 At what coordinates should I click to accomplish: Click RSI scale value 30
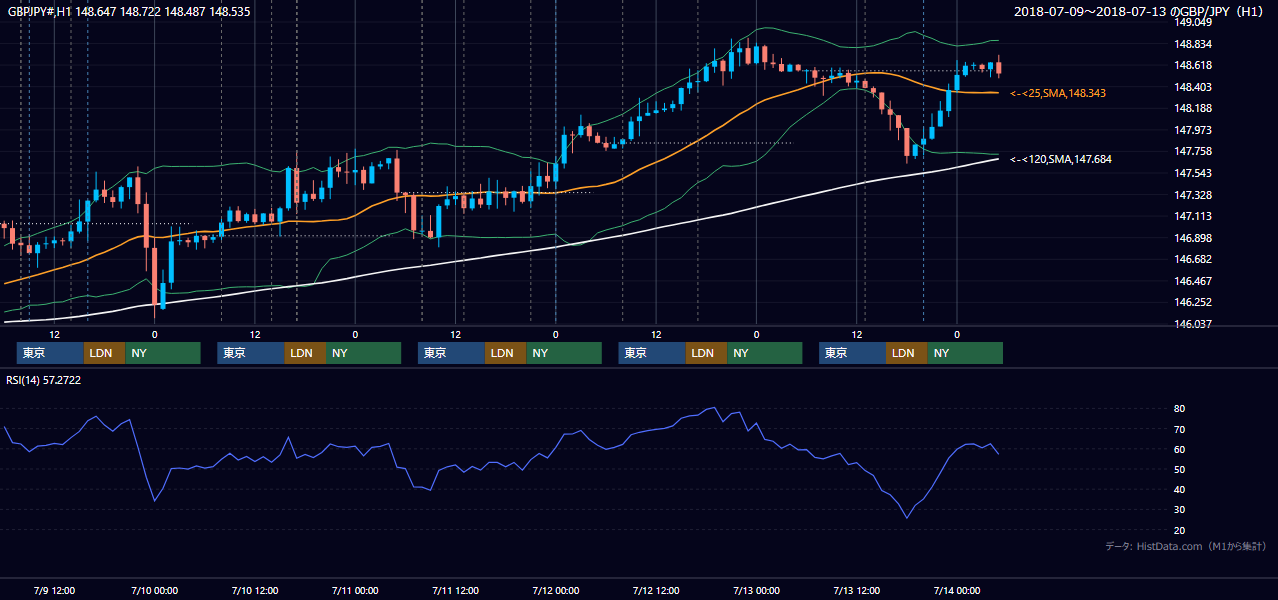(1179, 509)
